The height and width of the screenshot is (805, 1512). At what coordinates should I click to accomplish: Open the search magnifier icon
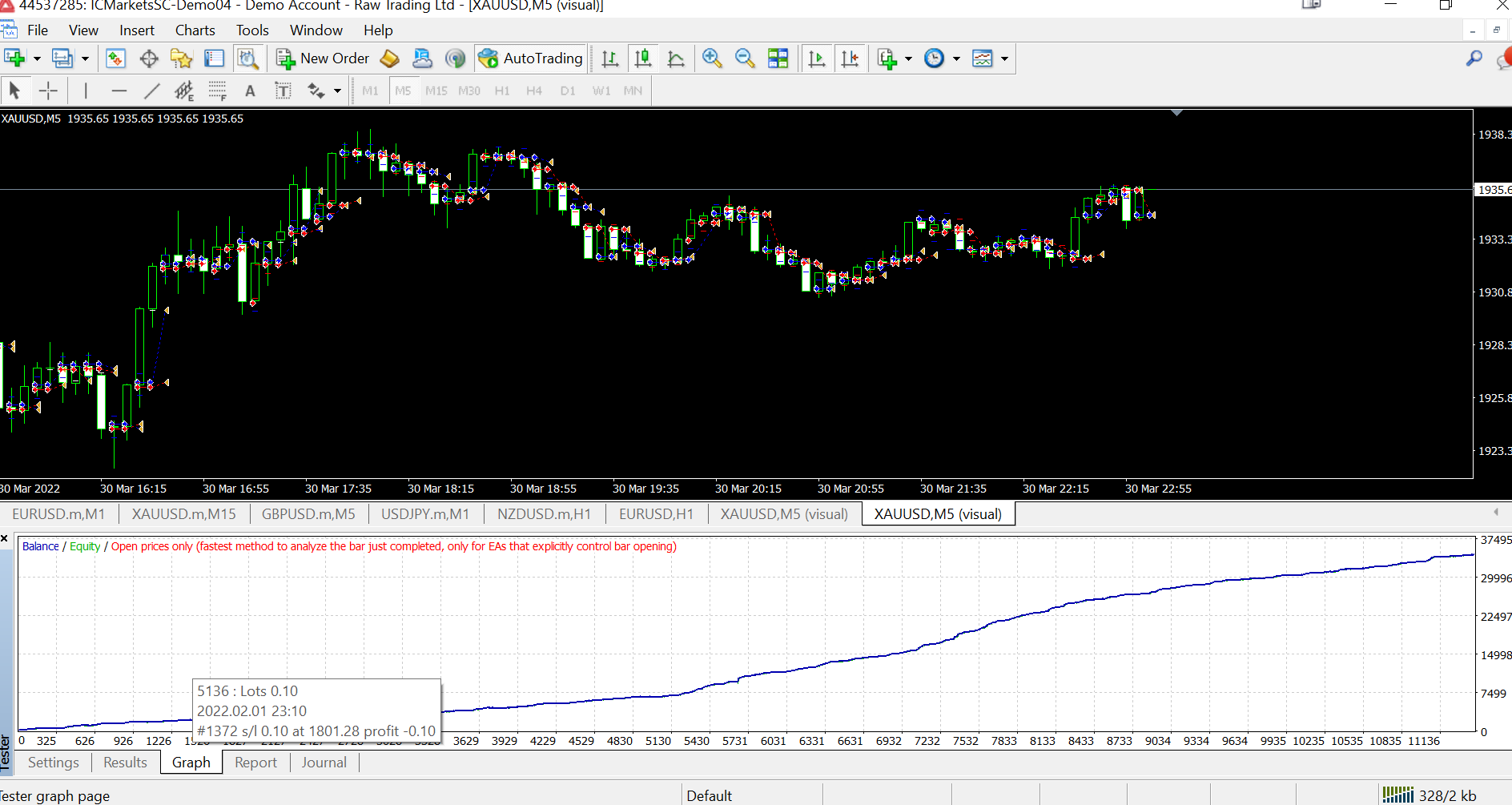coord(1474,58)
